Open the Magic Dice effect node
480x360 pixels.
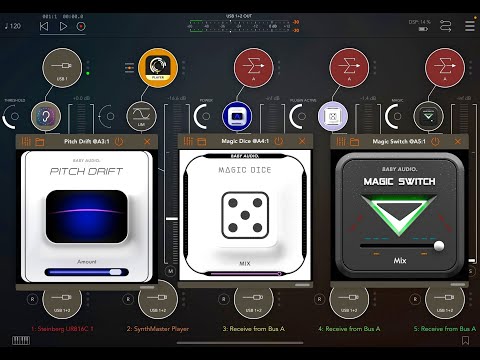(333, 116)
